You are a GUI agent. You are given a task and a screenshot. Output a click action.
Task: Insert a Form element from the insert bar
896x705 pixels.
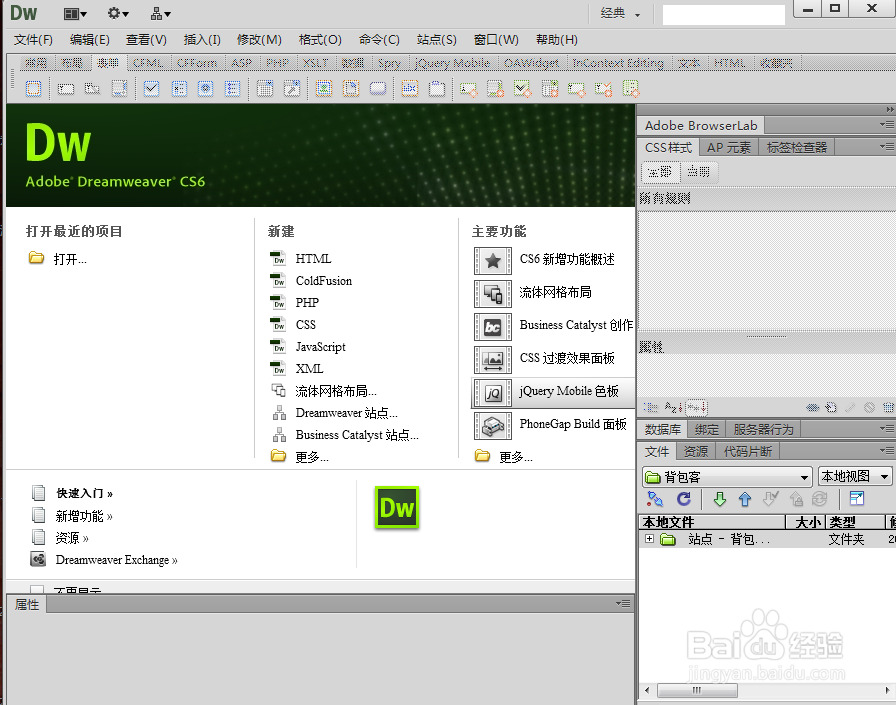click(33, 89)
